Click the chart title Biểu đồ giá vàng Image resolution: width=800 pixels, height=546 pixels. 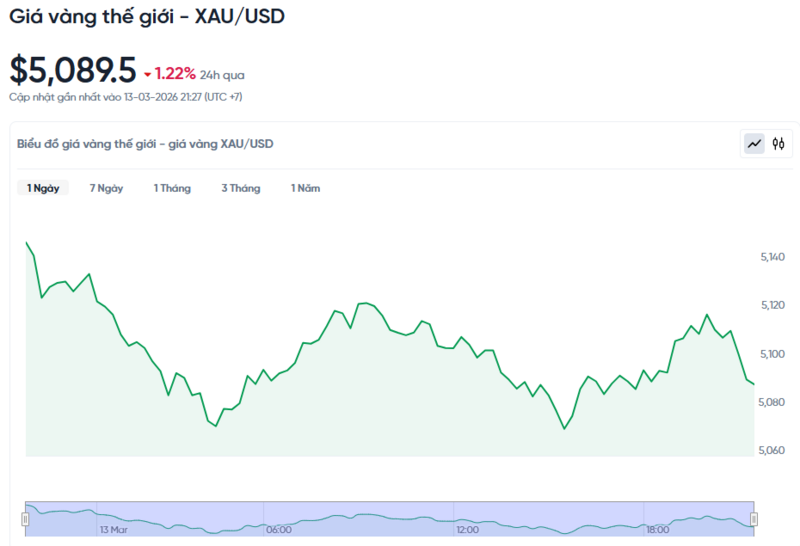coord(145,144)
